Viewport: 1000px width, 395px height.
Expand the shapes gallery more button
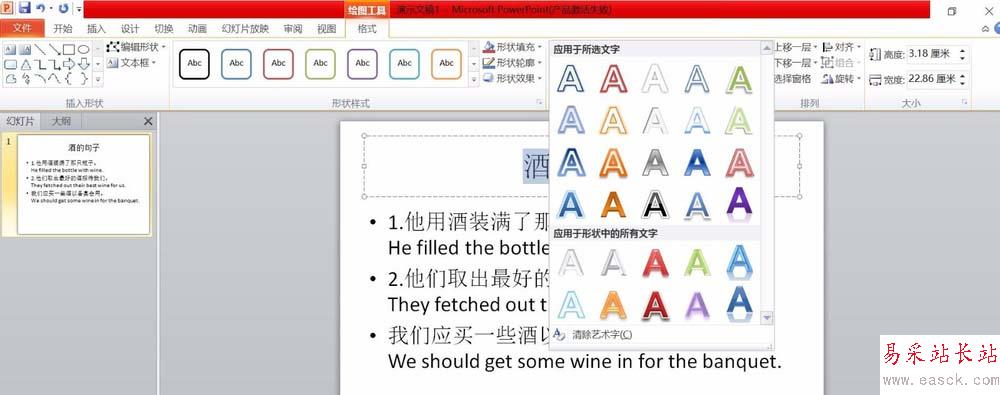[x=98, y=79]
